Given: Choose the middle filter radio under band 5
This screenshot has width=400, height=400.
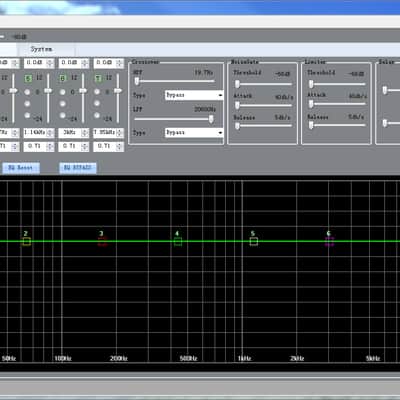Looking at the screenshot, I should point(27,104).
